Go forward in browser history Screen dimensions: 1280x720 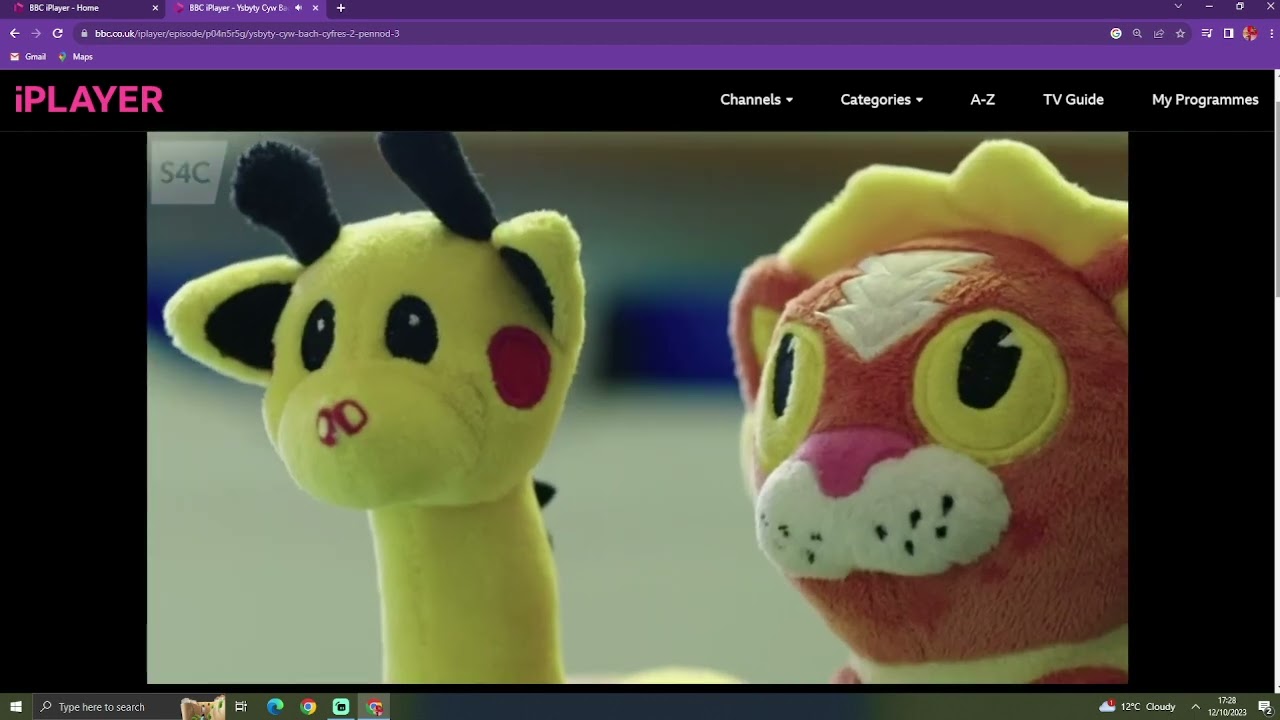point(36,33)
